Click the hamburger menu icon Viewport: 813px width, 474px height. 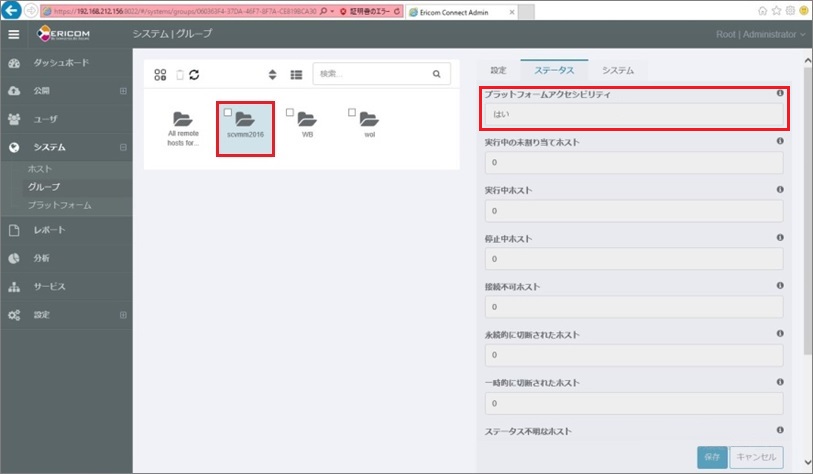(x=14, y=34)
